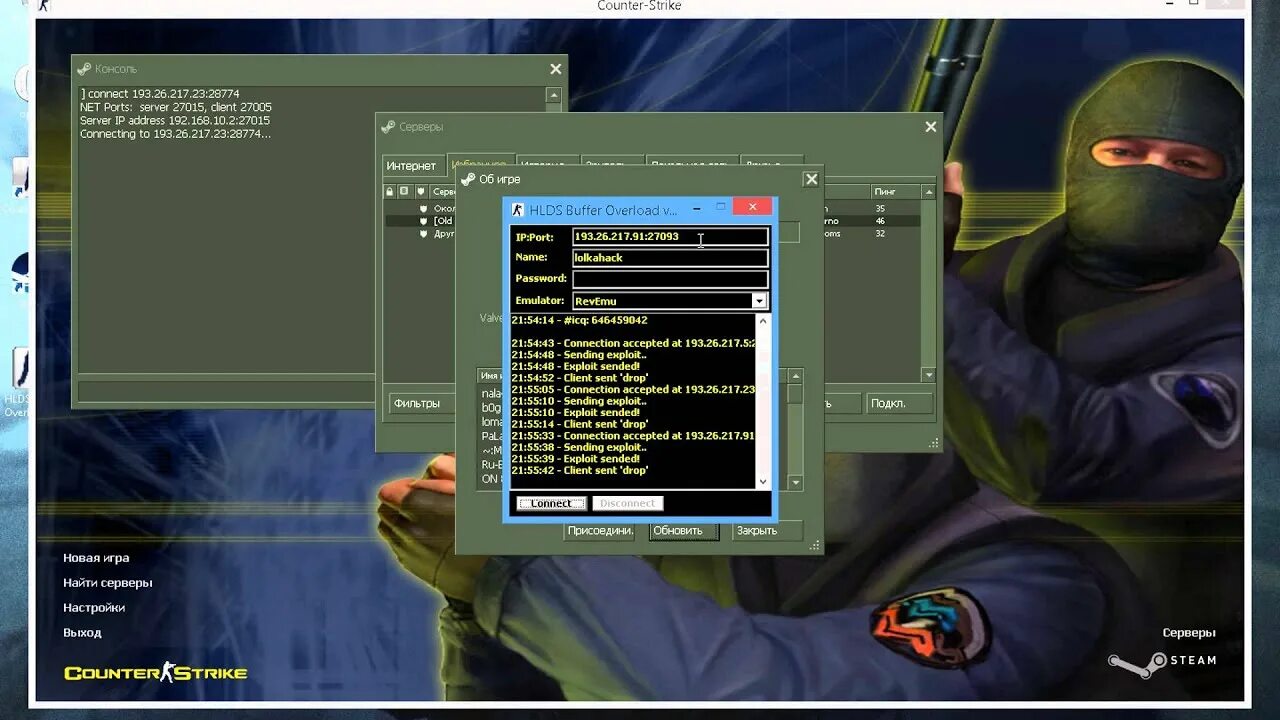Click the Пинг column header
1280x720 pixels.
[x=895, y=191]
